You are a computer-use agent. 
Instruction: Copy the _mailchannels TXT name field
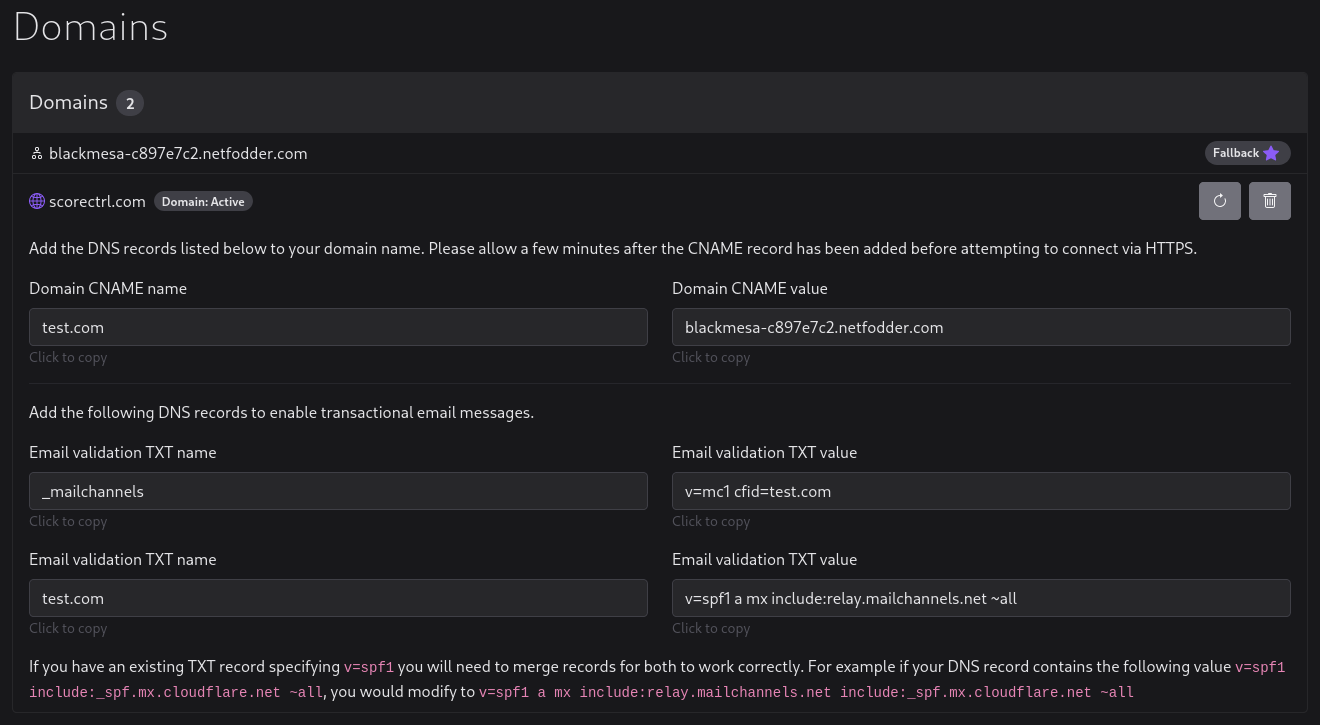point(338,491)
